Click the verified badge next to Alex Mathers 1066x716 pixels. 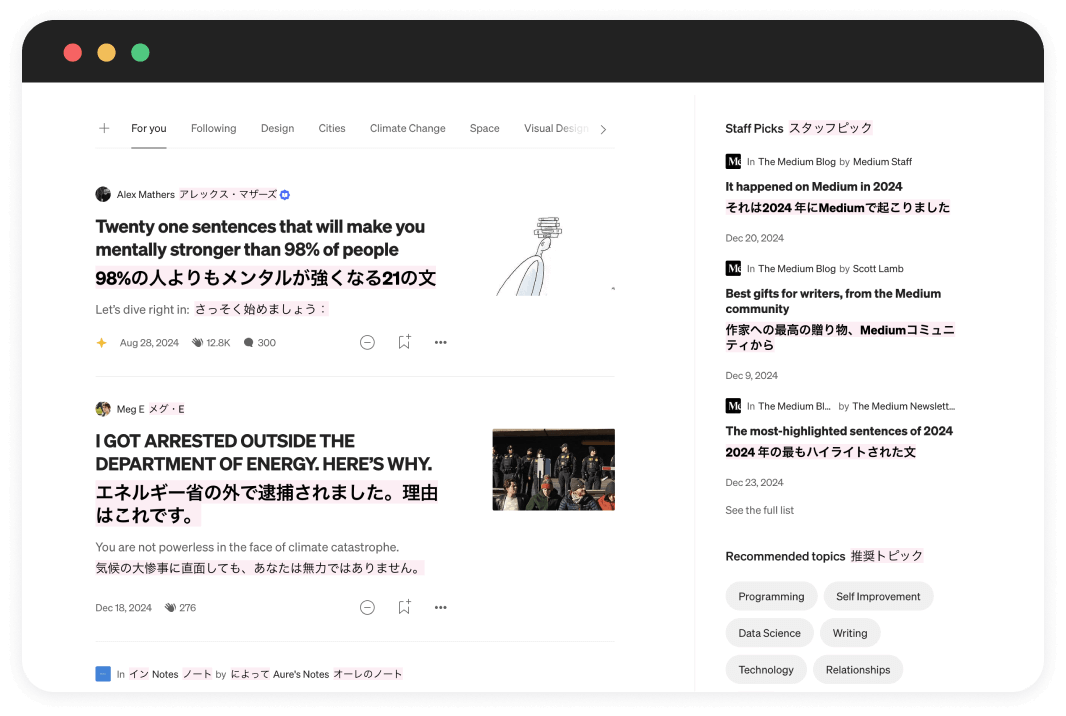285,195
